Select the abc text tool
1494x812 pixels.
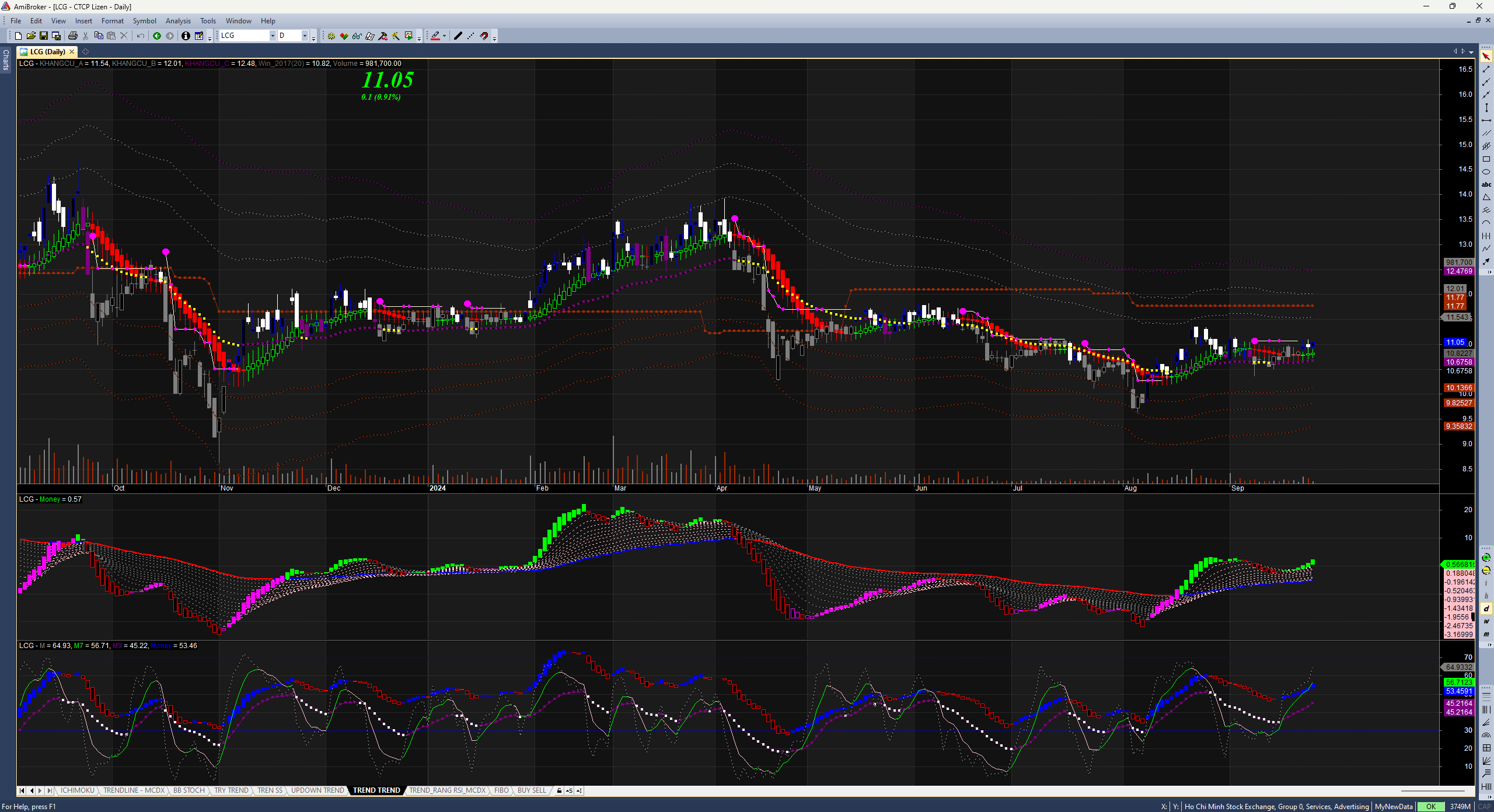(x=1486, y=184)
